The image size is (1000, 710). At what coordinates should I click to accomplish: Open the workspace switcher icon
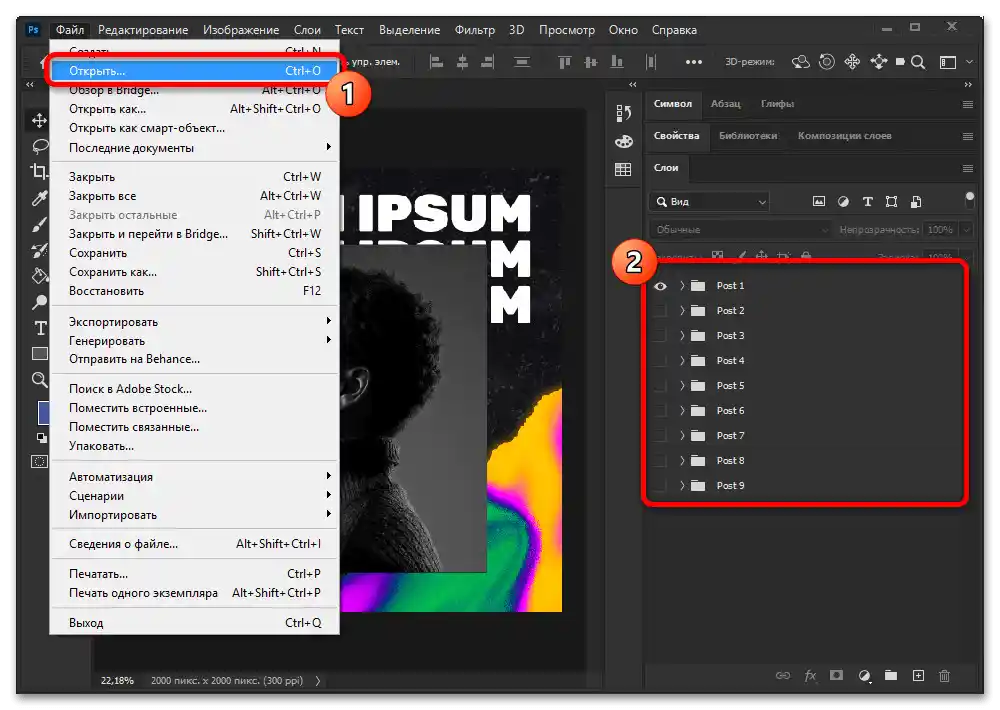pos(948,62)
